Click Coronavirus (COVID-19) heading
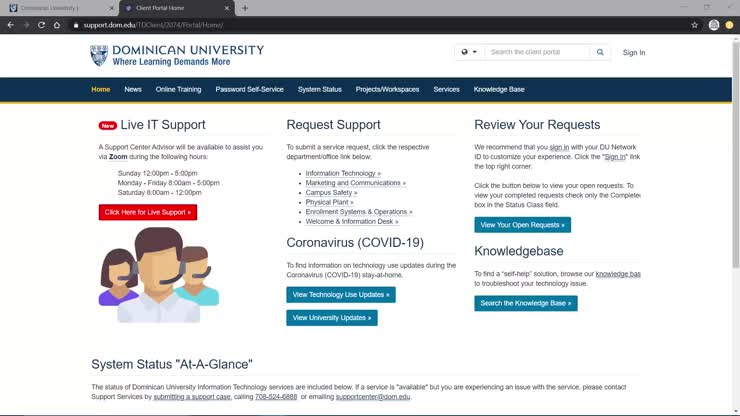Viewport: 740px width, 416px height. point(355,243)
